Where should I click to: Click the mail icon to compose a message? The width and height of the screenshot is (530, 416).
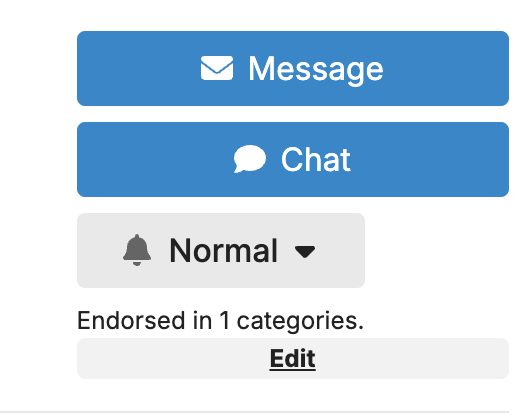pyautogui.click(x=217, y=68)
